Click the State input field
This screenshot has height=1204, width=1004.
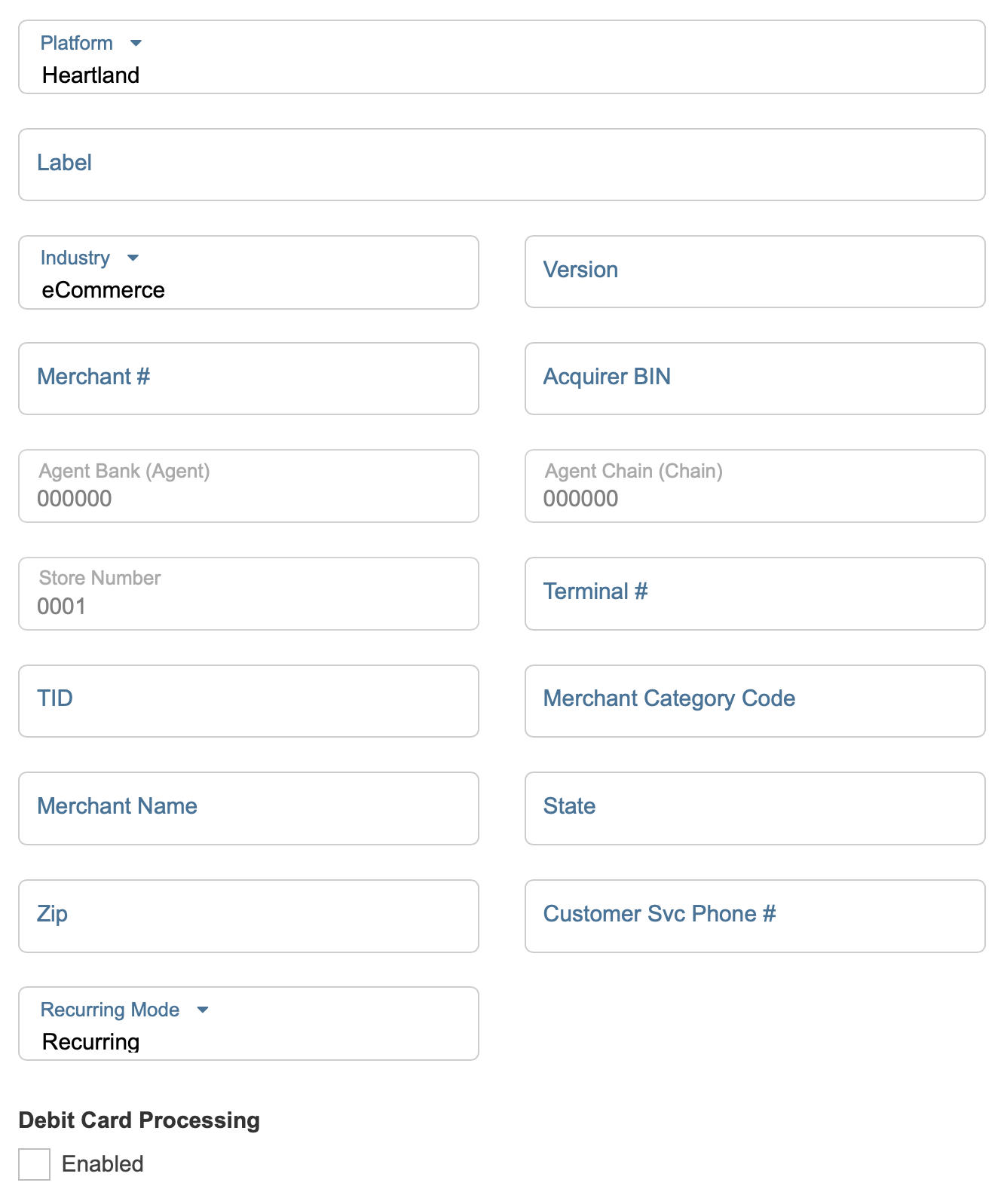click(x=755, y=808)
